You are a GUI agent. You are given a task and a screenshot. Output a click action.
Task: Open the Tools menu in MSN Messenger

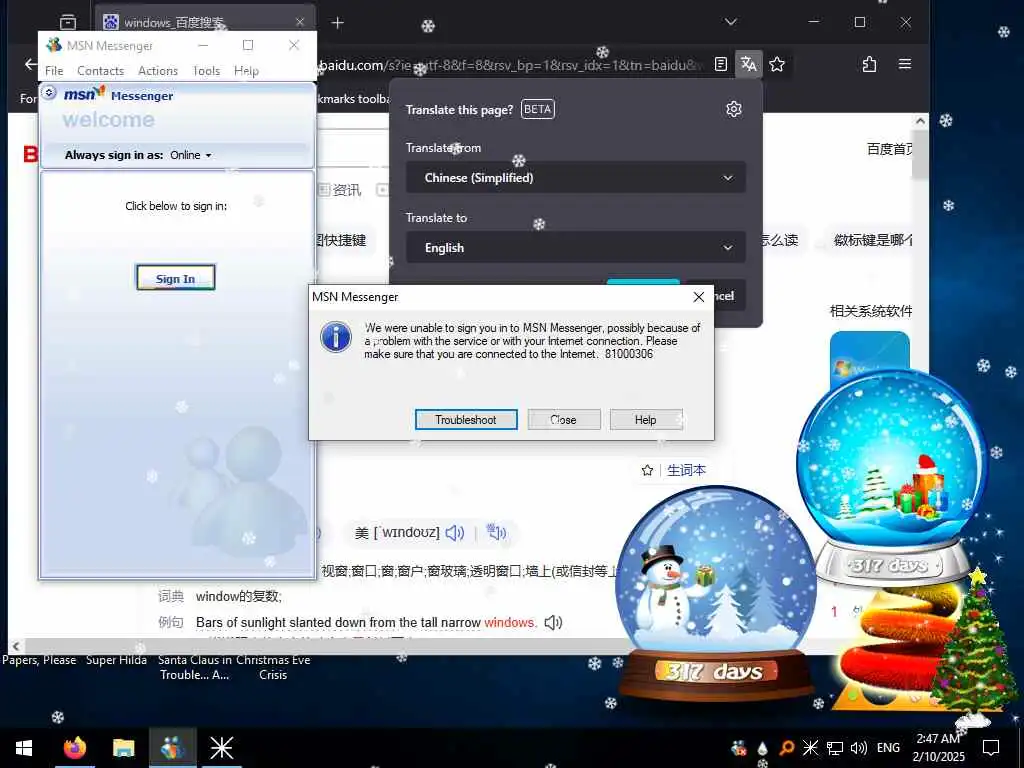click(206, 71)
